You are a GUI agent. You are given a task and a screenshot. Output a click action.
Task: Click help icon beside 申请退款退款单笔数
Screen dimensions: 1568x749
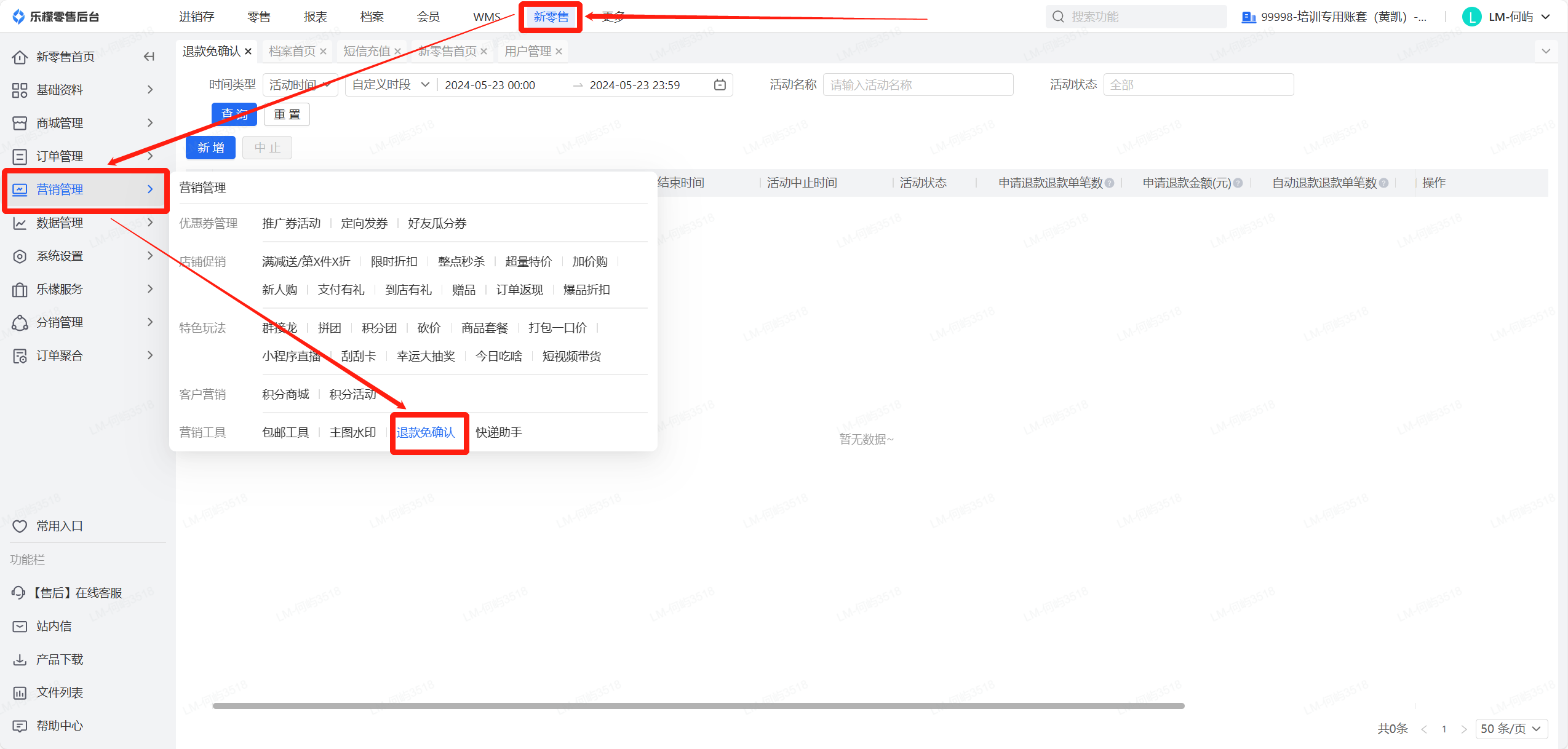click(1109, 183)
